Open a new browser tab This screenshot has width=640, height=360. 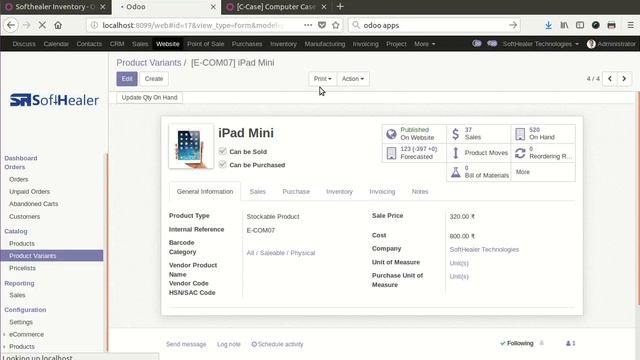click(340, 7)
